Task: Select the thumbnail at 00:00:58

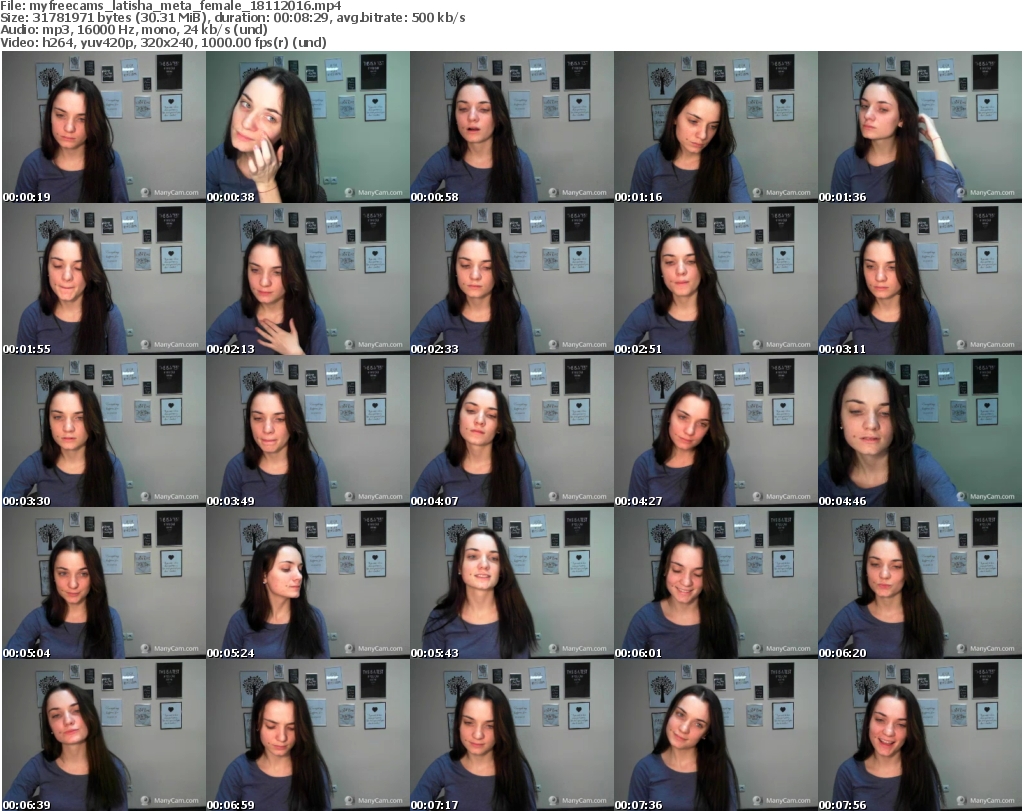Action: [511, 127]
